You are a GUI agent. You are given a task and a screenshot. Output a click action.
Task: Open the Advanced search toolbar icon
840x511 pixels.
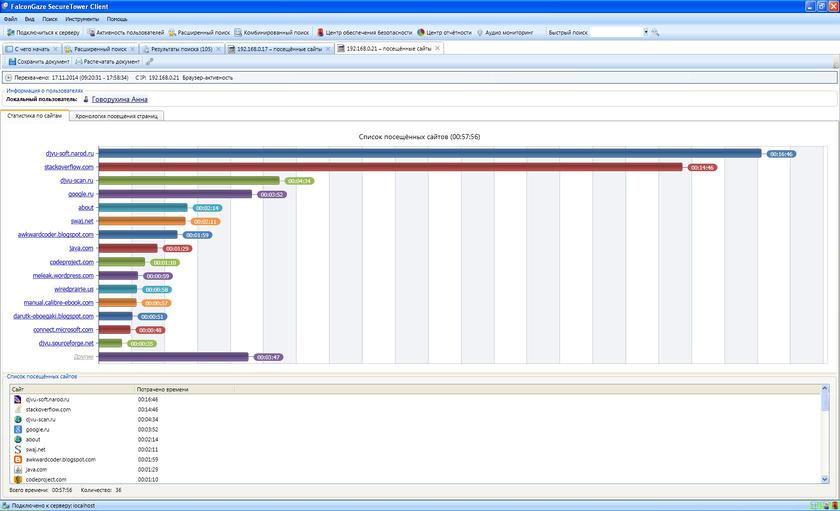[172, 32]
